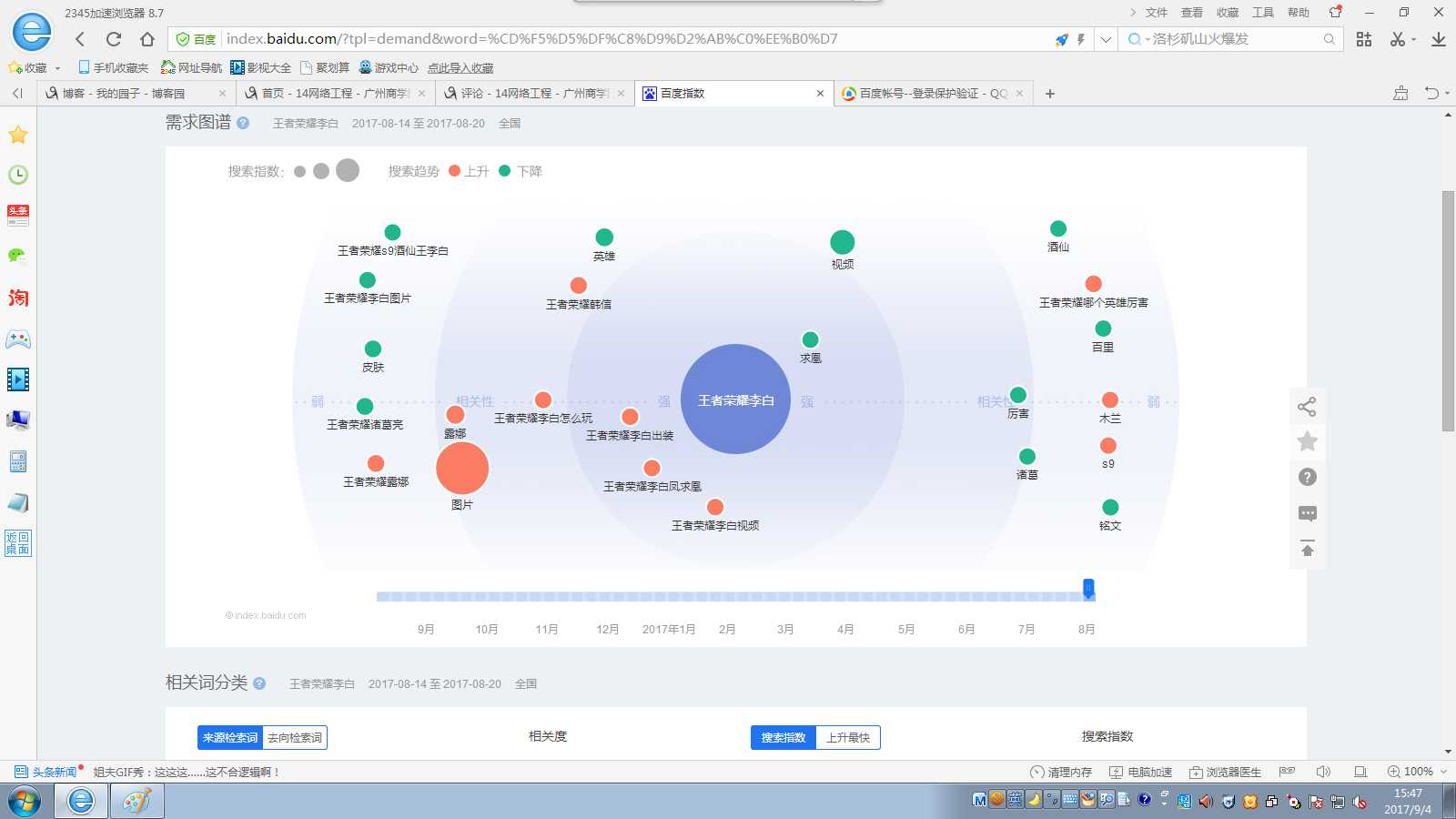
Task: Open WeChat icon in sidebar
Action: (x=18, y=256)
